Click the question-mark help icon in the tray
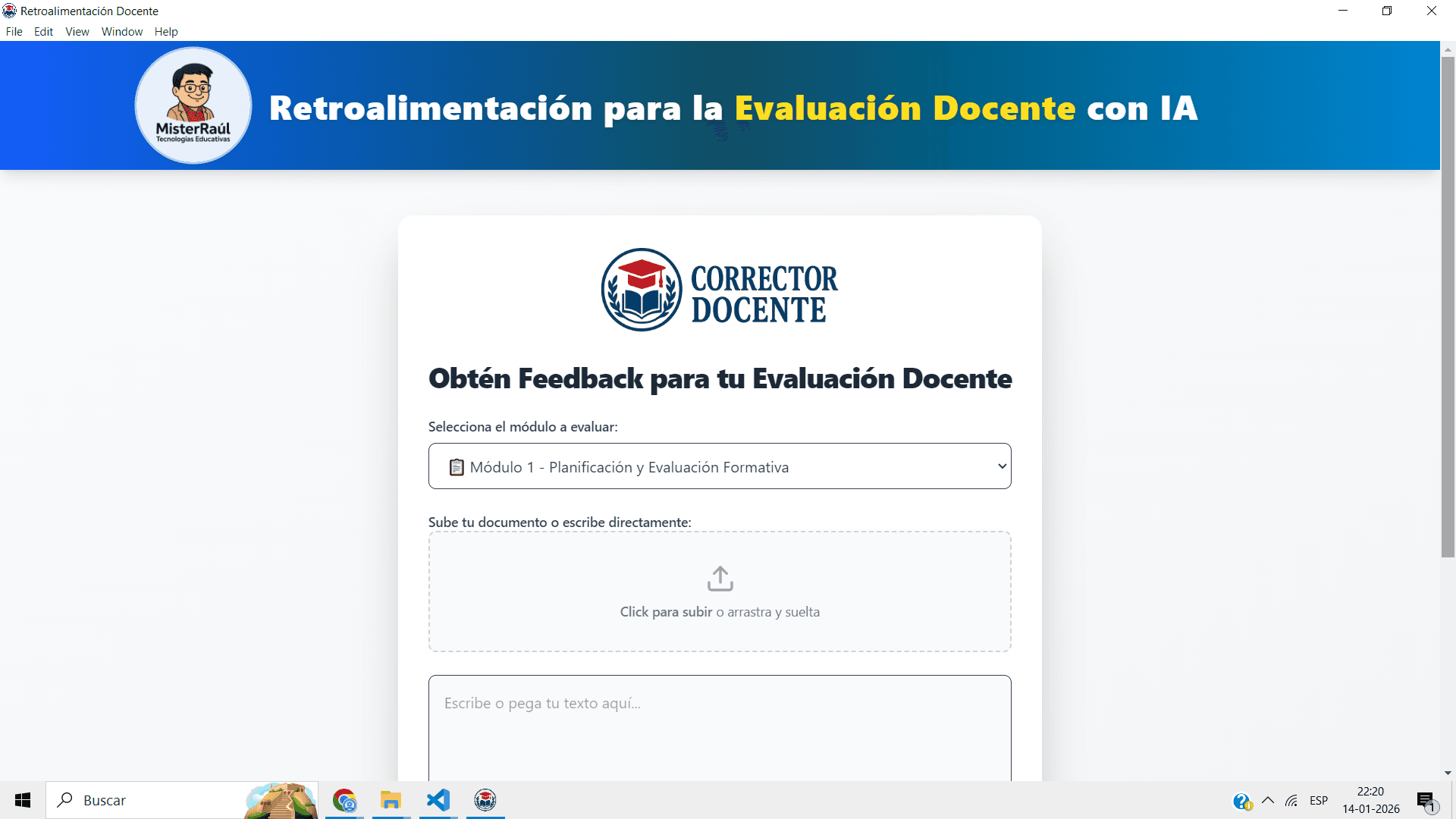This screenshot has width=1456, height=819. [x=1241, y=800]
